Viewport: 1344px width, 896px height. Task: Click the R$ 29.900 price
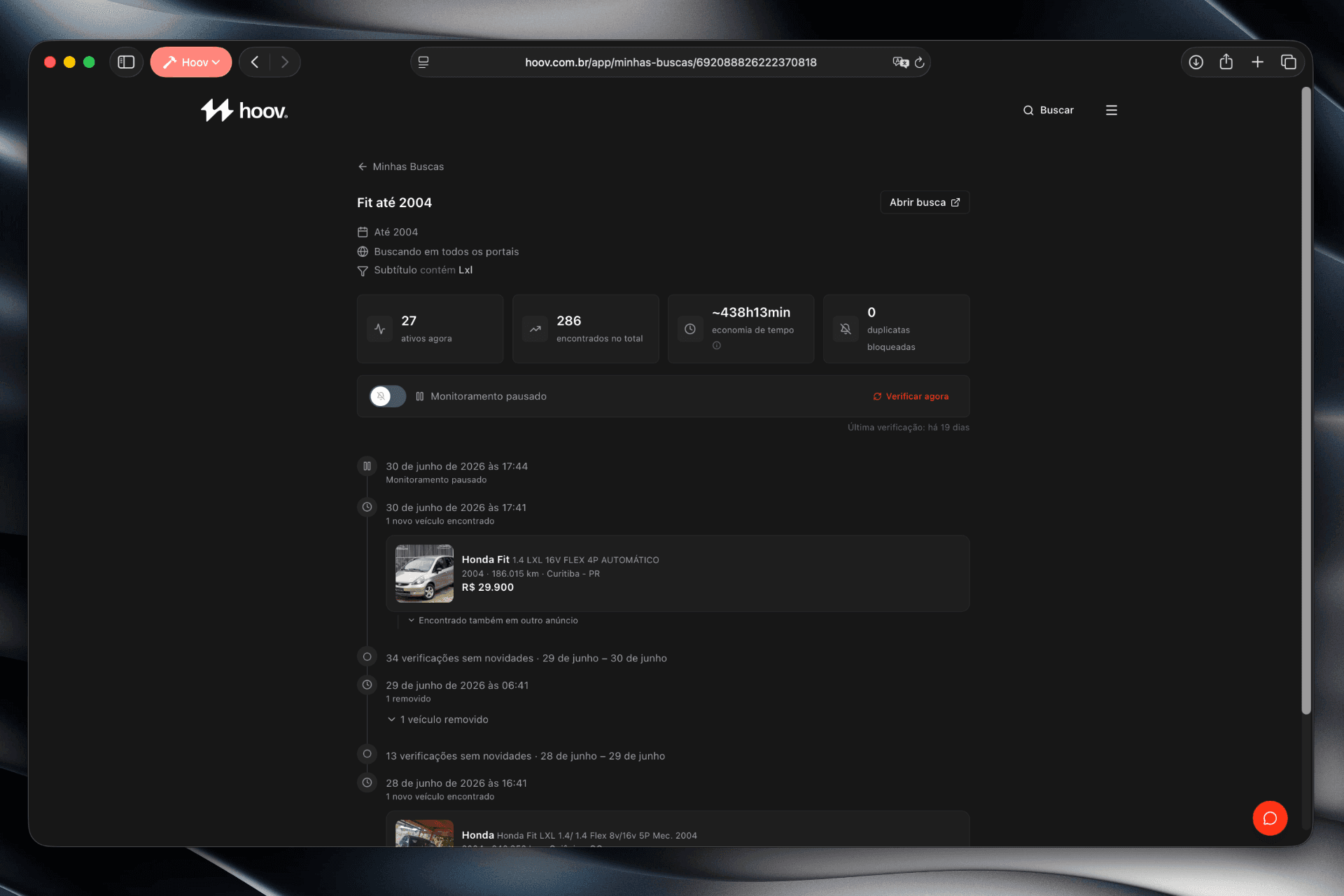(488, 588)
